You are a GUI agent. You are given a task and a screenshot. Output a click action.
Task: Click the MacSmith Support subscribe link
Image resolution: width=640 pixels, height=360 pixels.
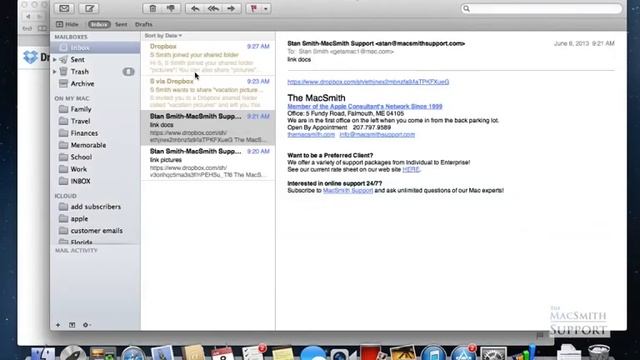pyautogui.click(x=348, y=191)
